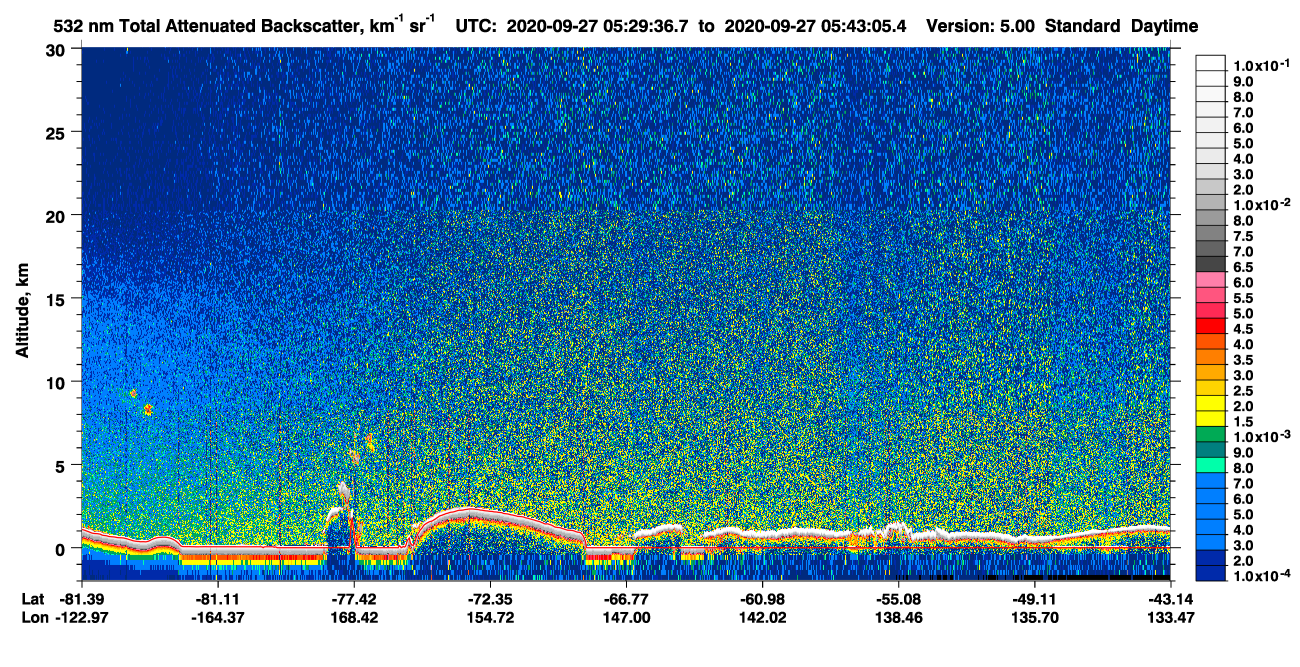The image size is (1300, 667).
Task: Click longitude value 142.02
Action: tap(761, 618)
